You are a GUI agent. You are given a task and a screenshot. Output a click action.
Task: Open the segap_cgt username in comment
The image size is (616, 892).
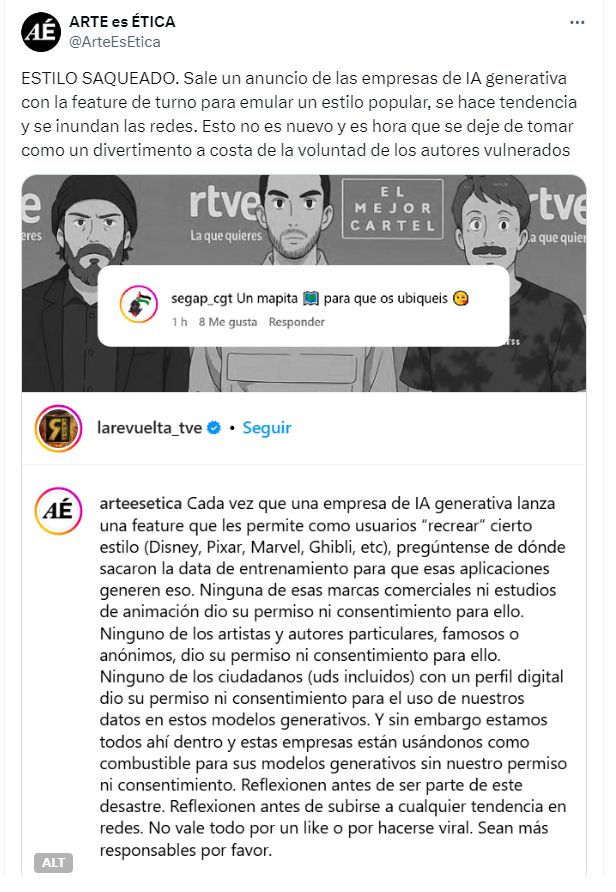tap(202, 299)
